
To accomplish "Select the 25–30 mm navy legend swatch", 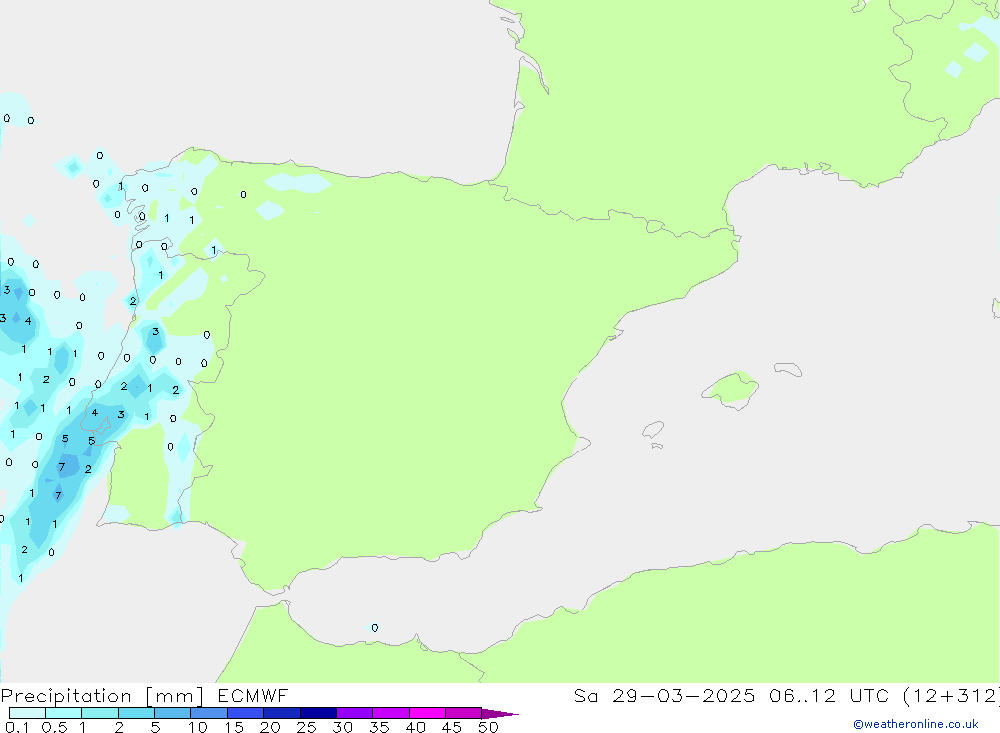I will click(x=318, y=713).
